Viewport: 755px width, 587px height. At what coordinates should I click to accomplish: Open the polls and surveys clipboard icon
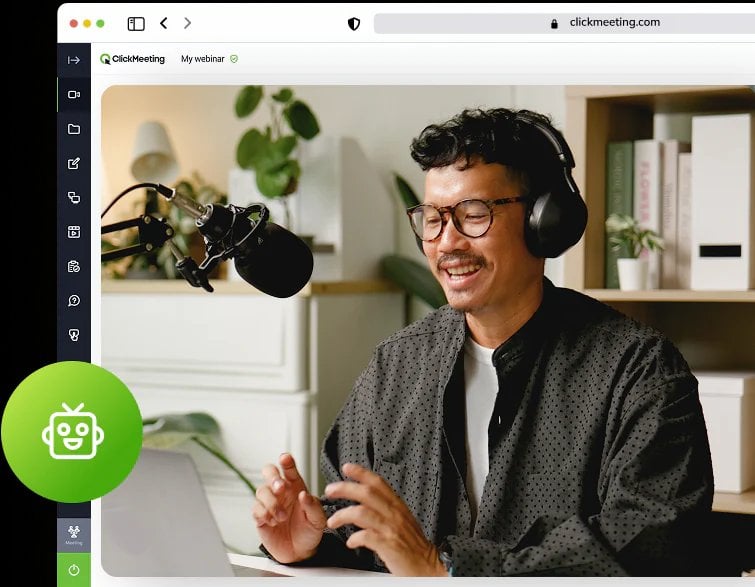74,266
